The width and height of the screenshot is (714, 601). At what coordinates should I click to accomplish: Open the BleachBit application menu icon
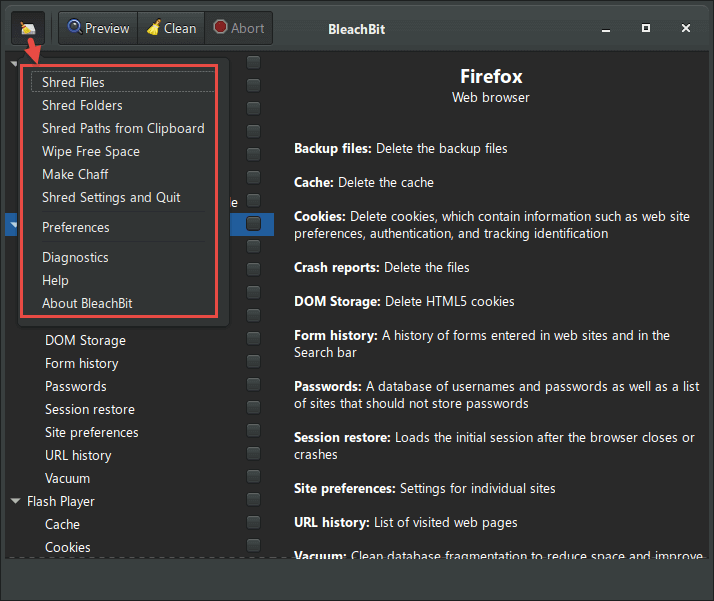[28, 28]
